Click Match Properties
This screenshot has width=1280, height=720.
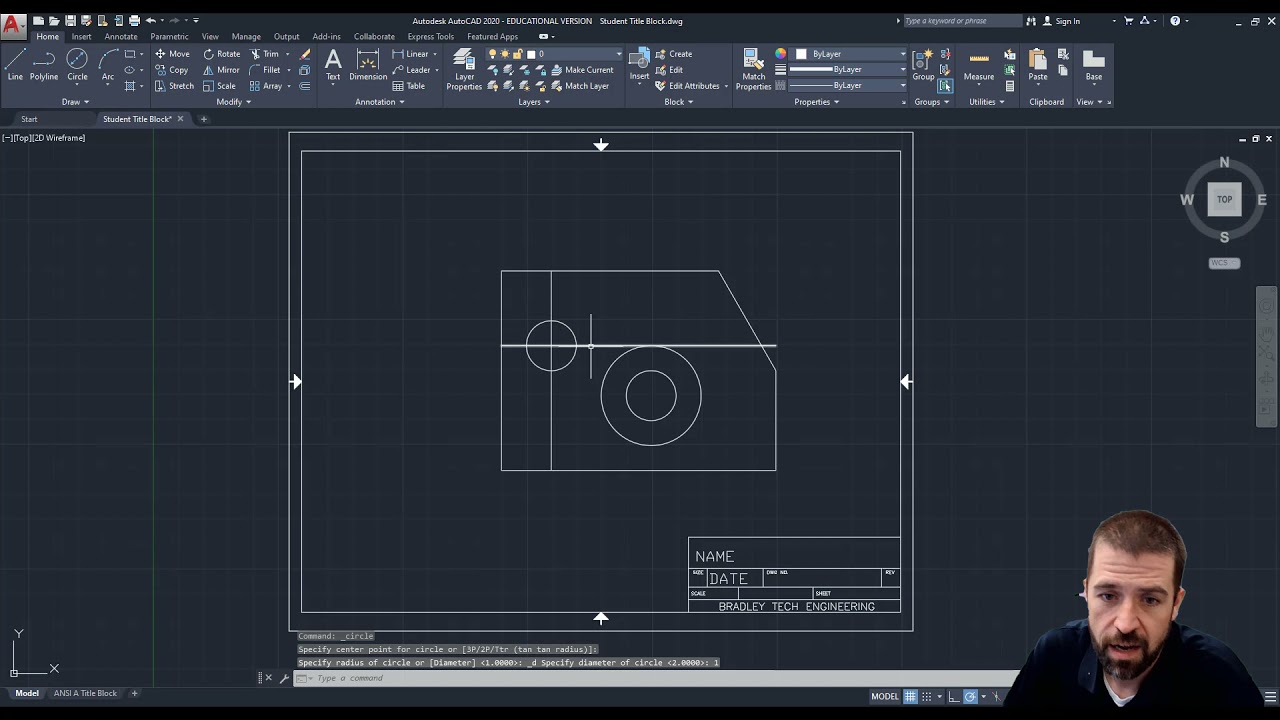pyautogui.click(x=753, y=68)
